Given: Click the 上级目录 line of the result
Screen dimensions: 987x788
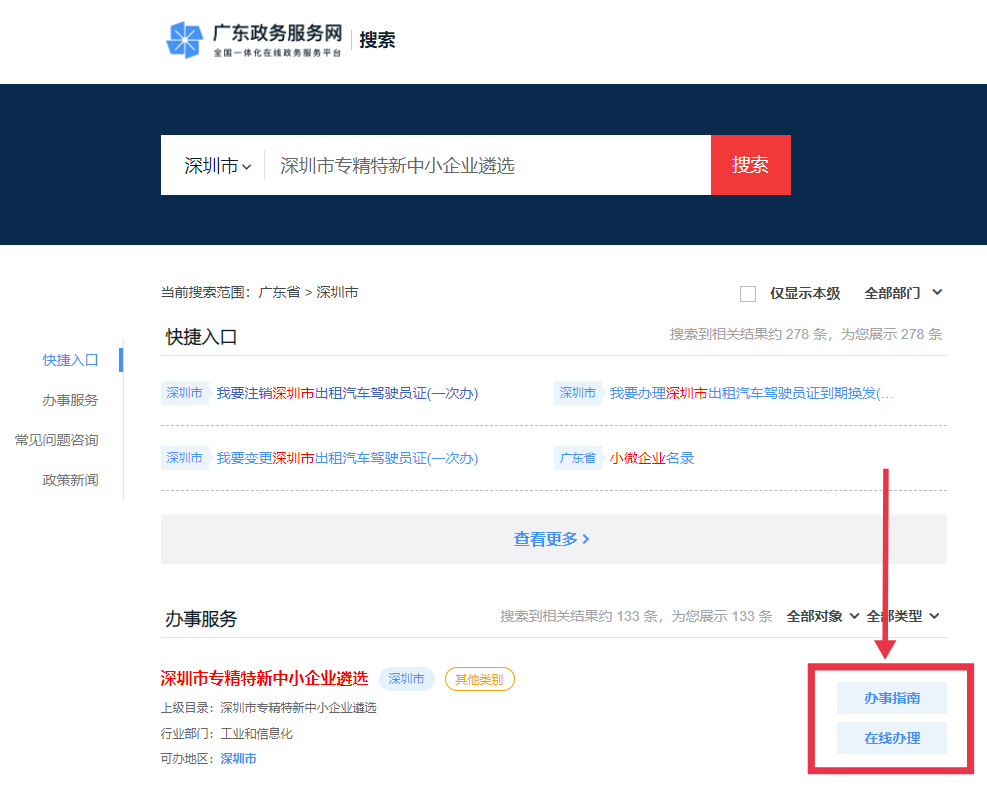Looking at the screenshot, I should coord(268,708).
